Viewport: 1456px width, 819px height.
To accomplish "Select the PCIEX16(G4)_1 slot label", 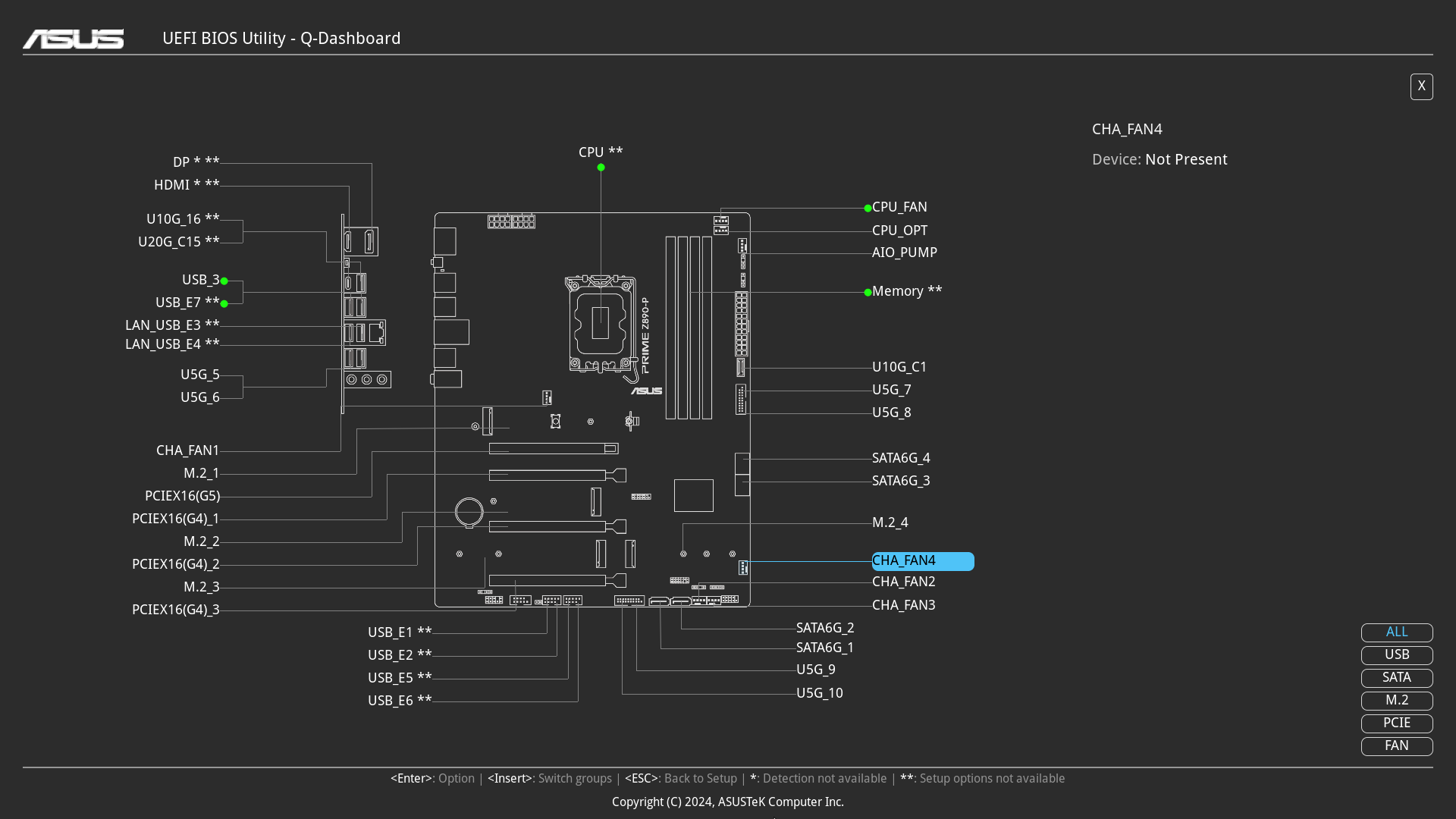I will (176, 519).
